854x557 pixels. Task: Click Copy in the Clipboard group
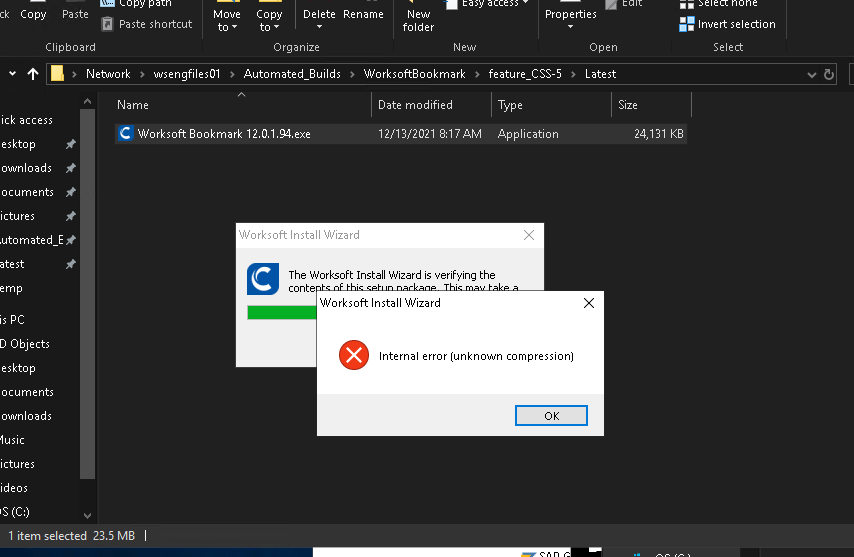tap(33, 14)
